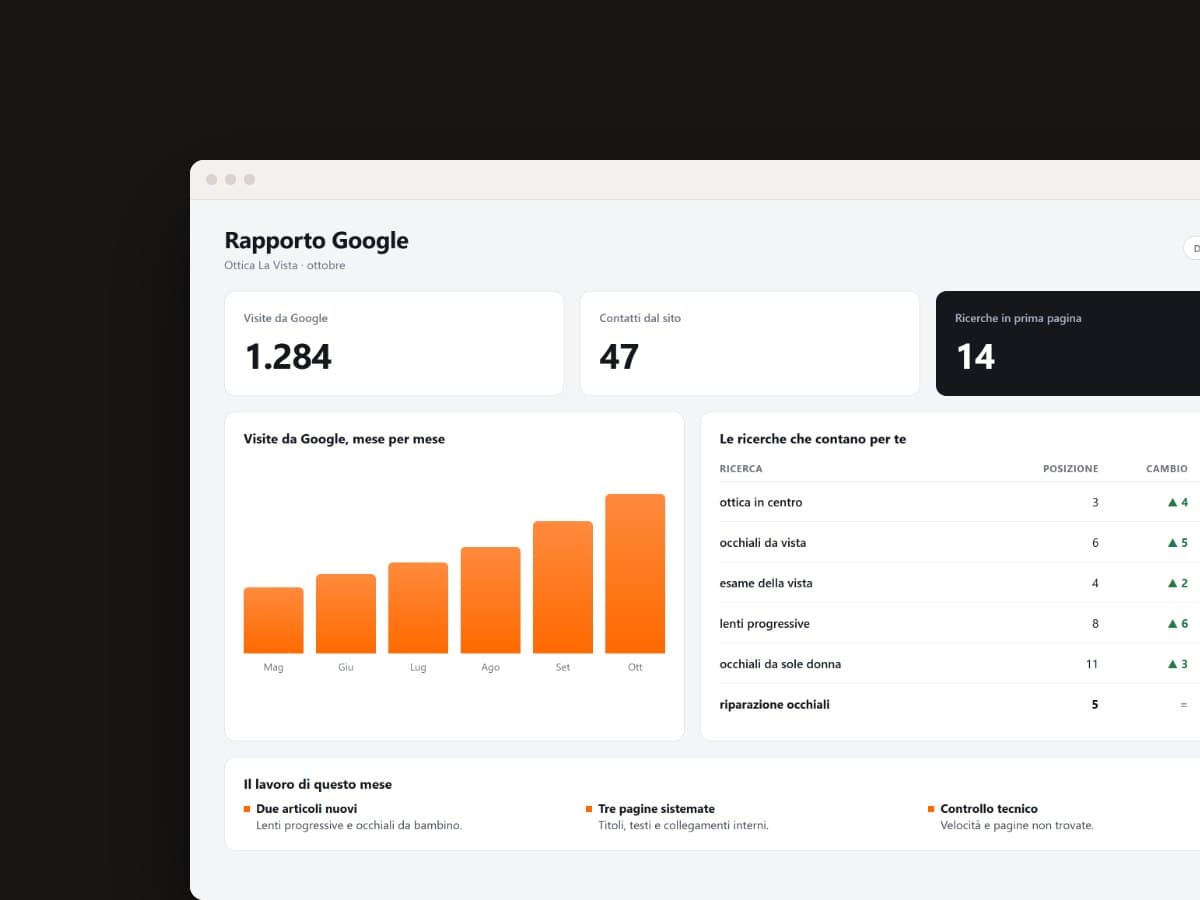This screenshot has width=1200, height=900.
Task: Select the search term ottica in centro
Action: point(761,502)
